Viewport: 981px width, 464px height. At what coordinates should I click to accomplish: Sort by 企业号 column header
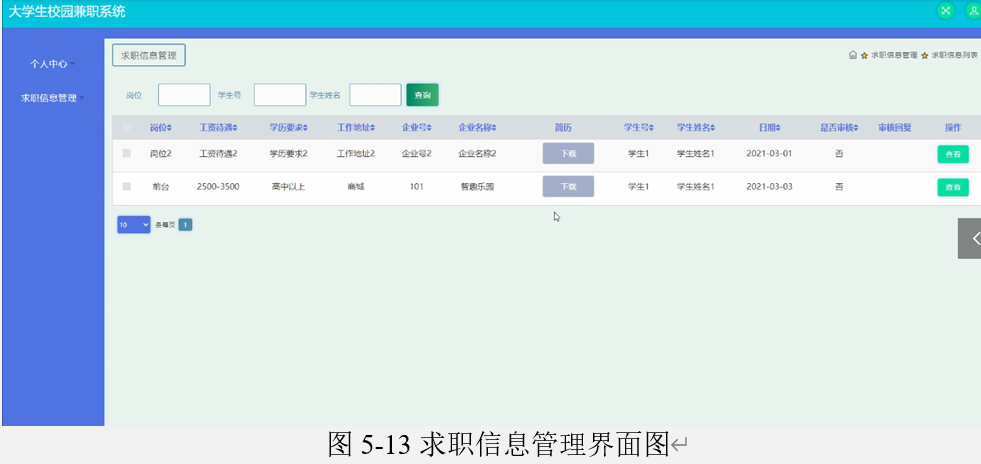[417, 128]
